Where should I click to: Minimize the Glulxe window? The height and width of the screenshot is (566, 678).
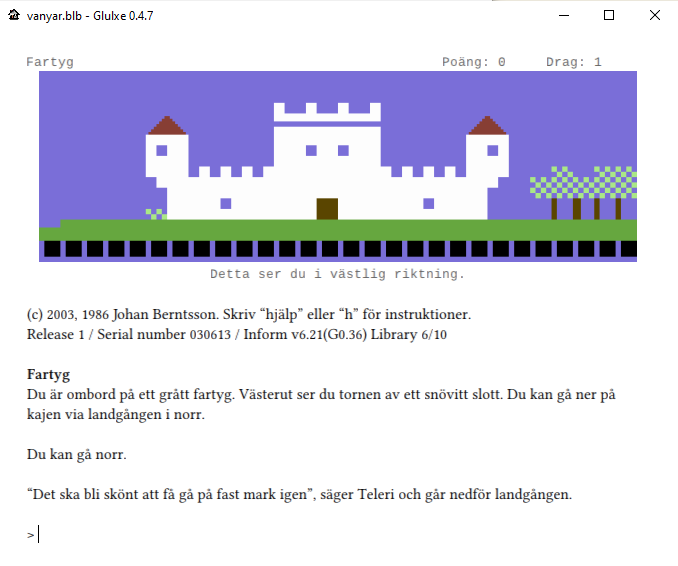(x=563, y=15)
